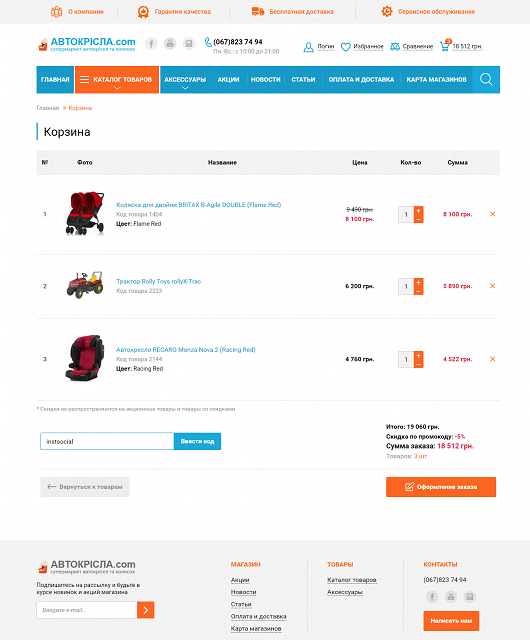Screen dimensions: 530x640
Task: Remove RECARO car seat via X icon
Action: coord(492,359)
